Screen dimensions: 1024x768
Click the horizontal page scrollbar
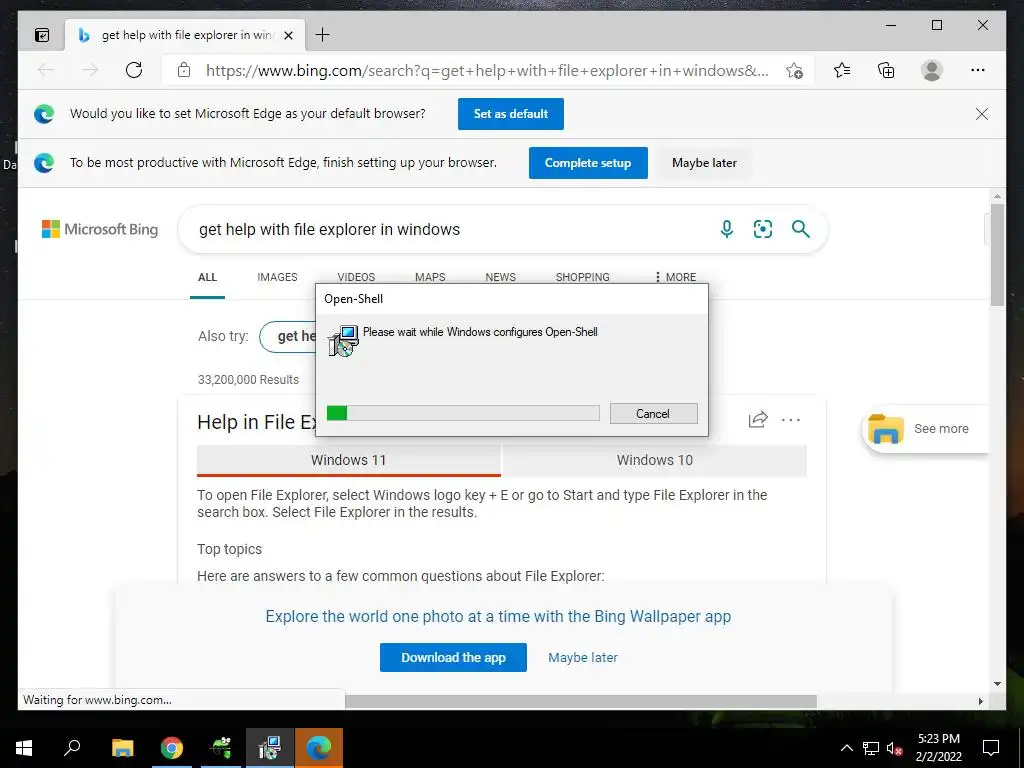click(581, 701)
